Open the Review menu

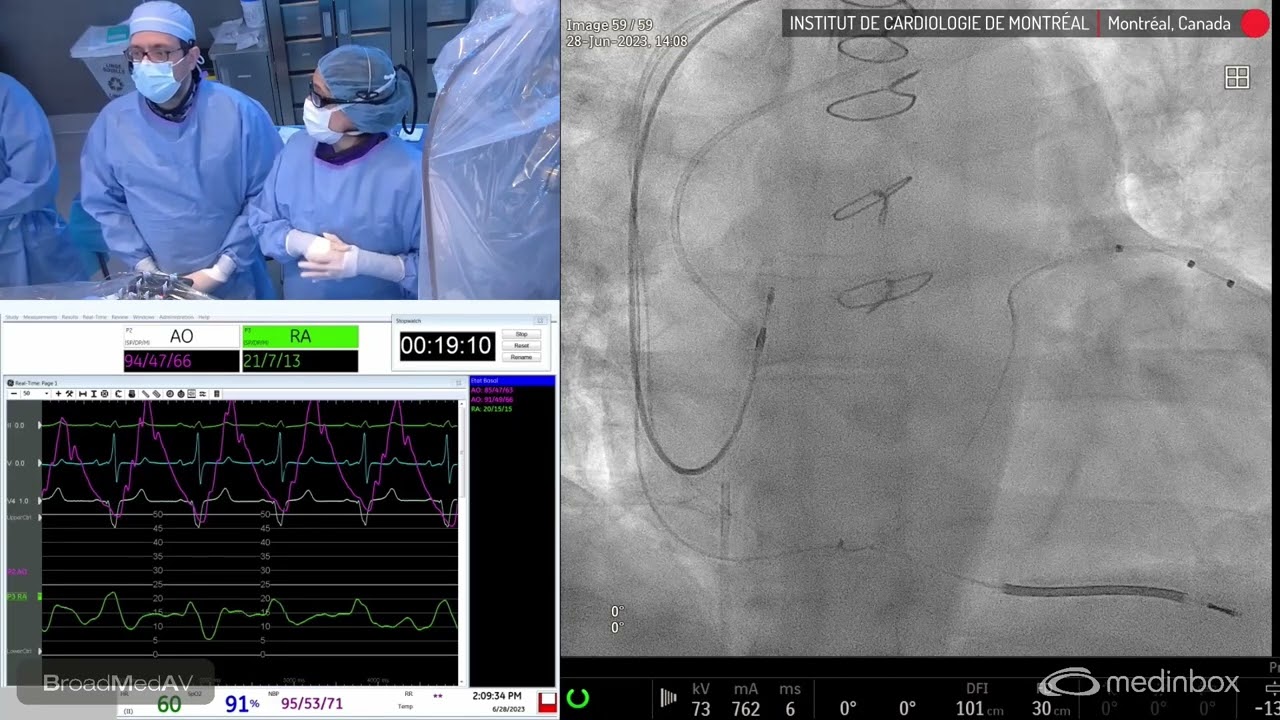point(120,317)
